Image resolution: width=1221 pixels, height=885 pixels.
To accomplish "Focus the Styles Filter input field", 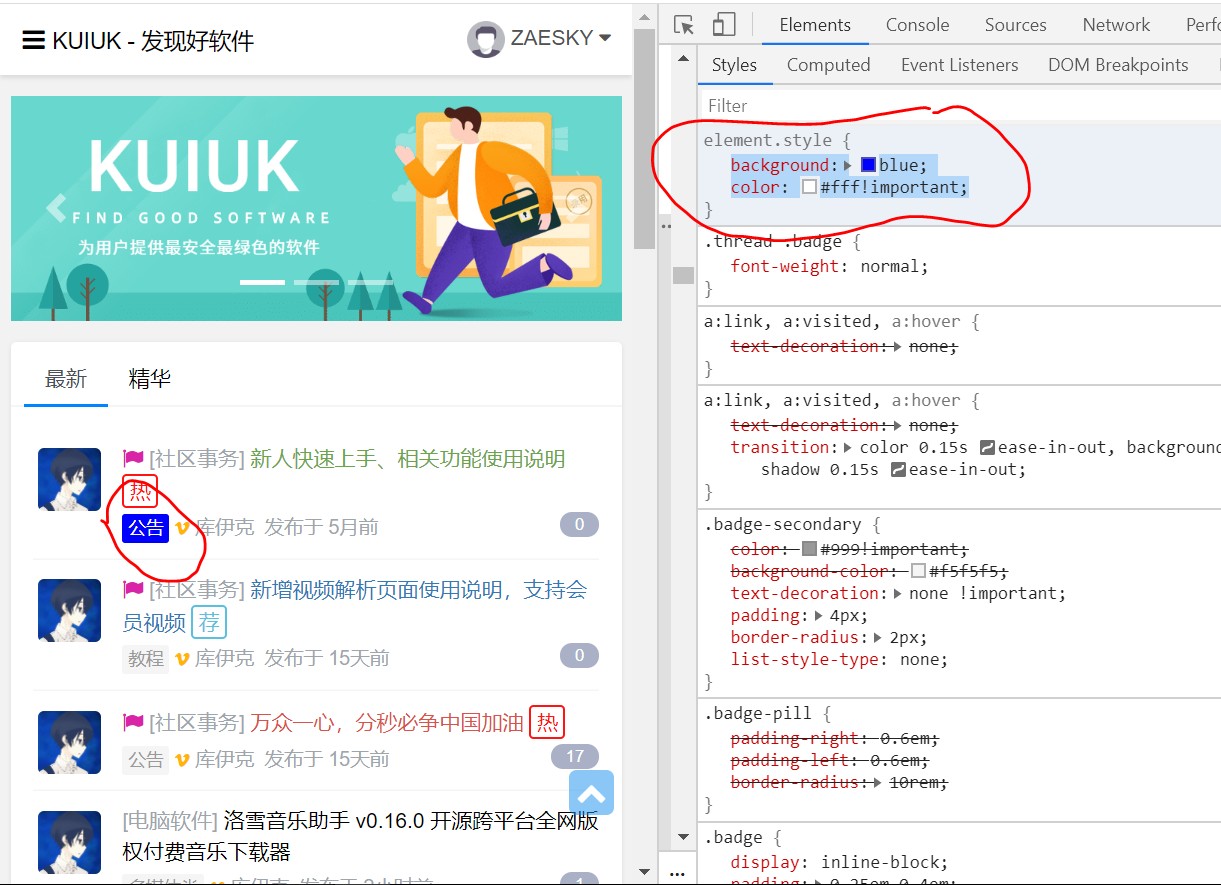I will (x=959, y=105).
